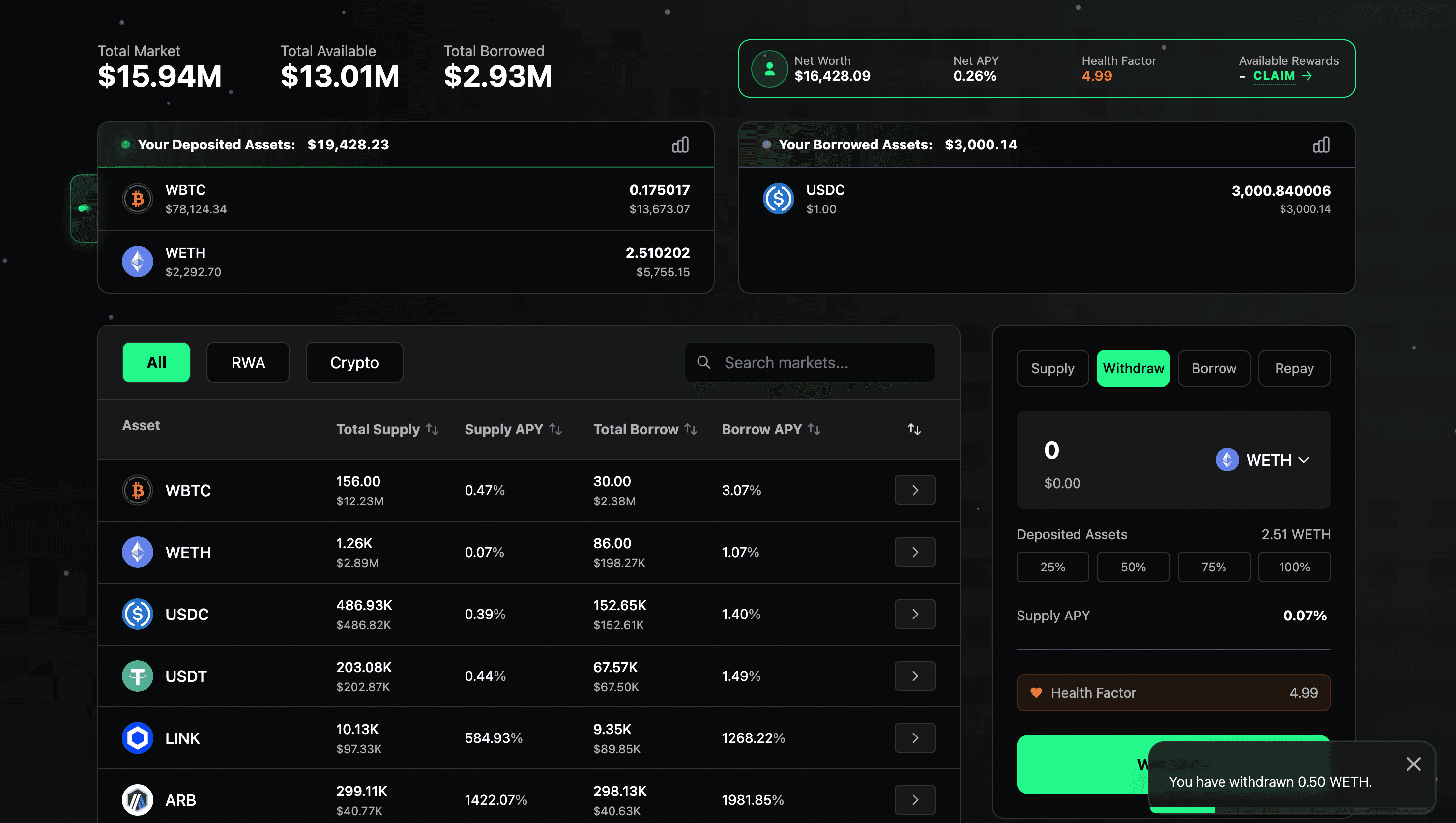Expand the WBTC market row details
Image resolution: width=1456 pixels, height=823 pixels.
914,490
